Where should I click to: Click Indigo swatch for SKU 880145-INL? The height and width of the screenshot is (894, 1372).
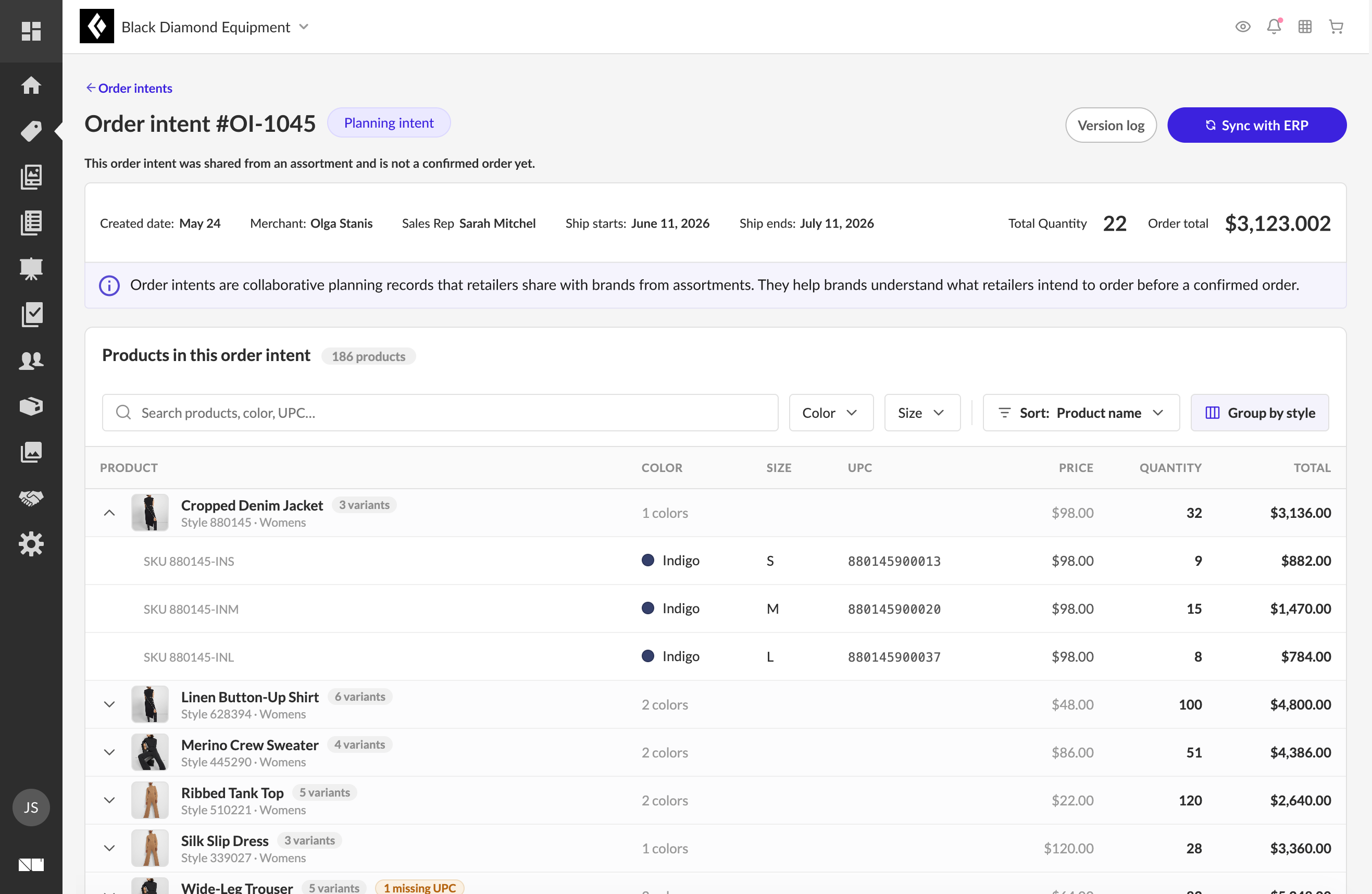(648, 656)
